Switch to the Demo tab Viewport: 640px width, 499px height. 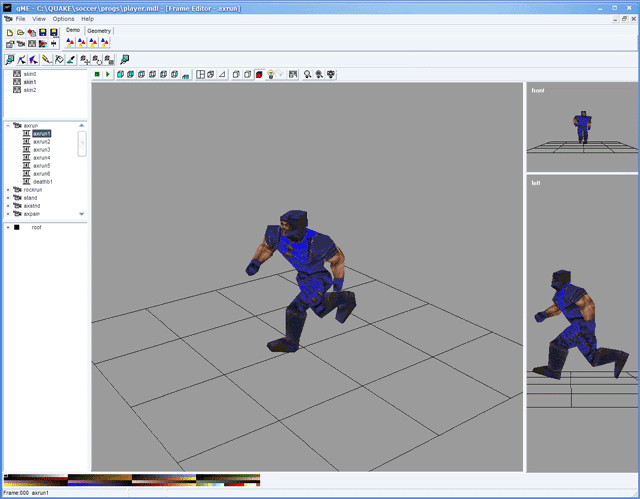(73, 30)
